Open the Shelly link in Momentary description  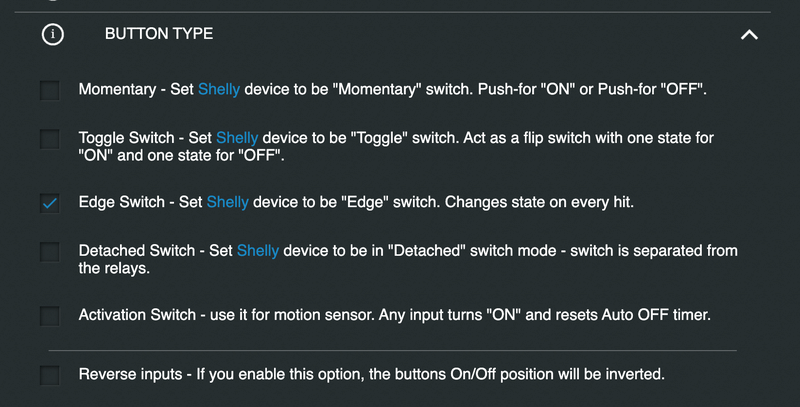[x=218, y=90]
